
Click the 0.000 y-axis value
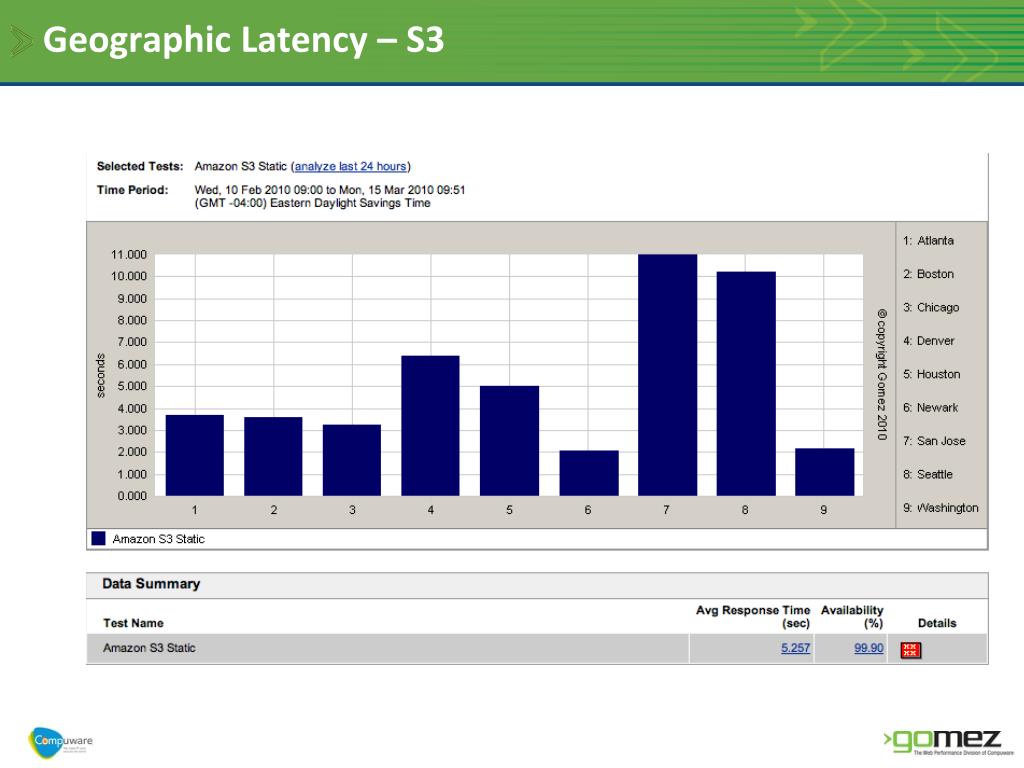click(132, 496)
